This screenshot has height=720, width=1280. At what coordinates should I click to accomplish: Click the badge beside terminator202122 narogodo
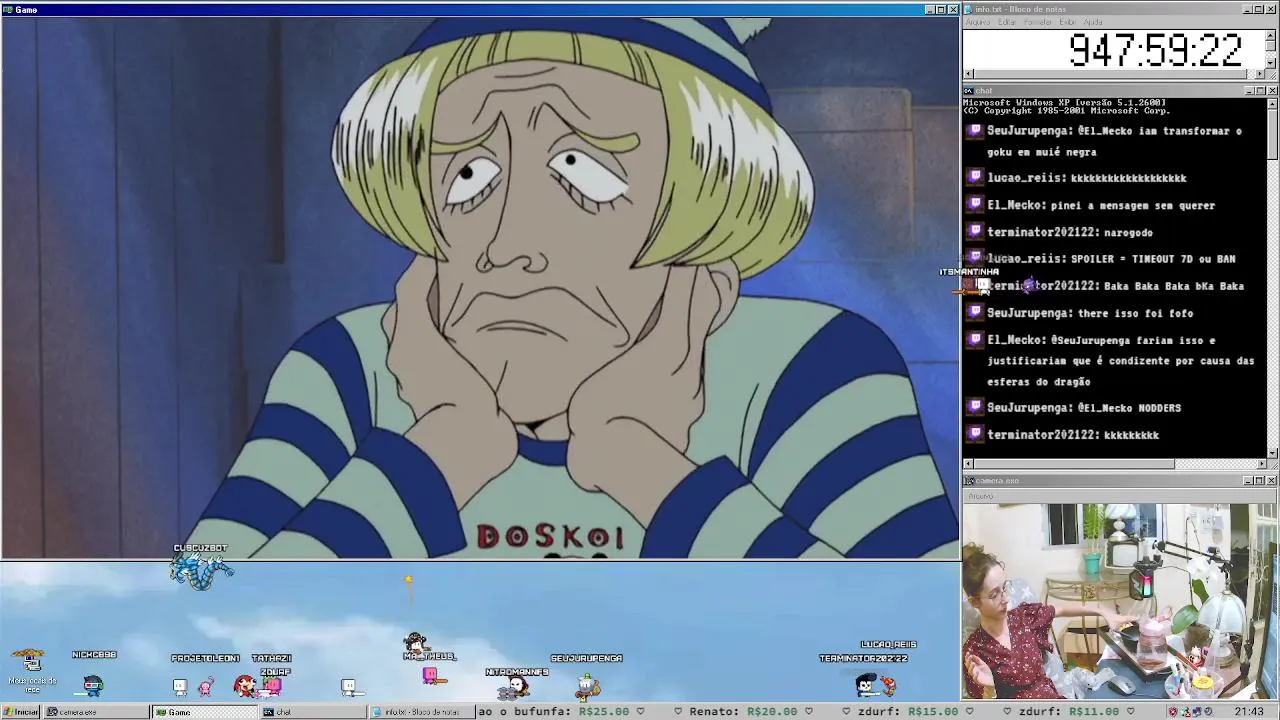click(x=976, y=231)
